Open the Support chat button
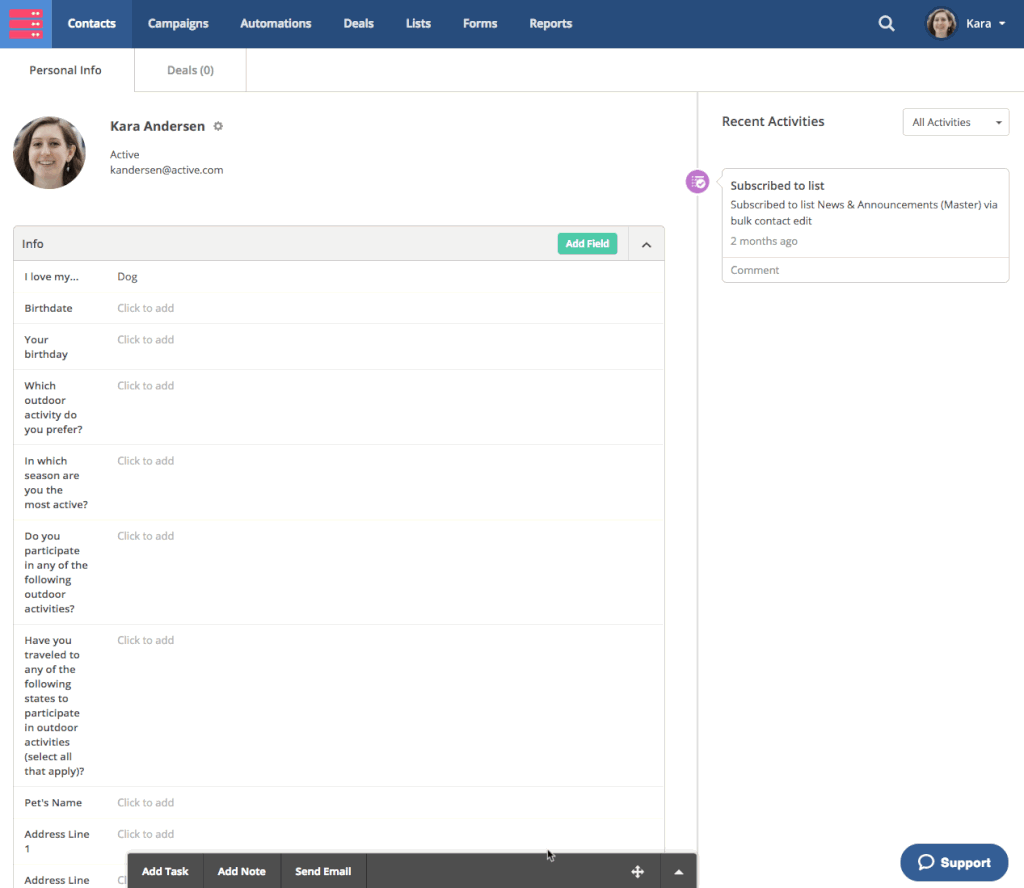Image resolution: width=1024 pixels, height=888 pixels. (x=954, y=863)
